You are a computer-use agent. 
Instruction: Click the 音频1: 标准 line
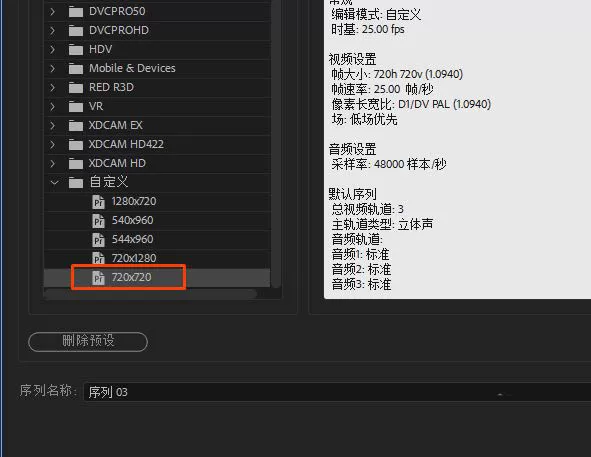point(360,255)
